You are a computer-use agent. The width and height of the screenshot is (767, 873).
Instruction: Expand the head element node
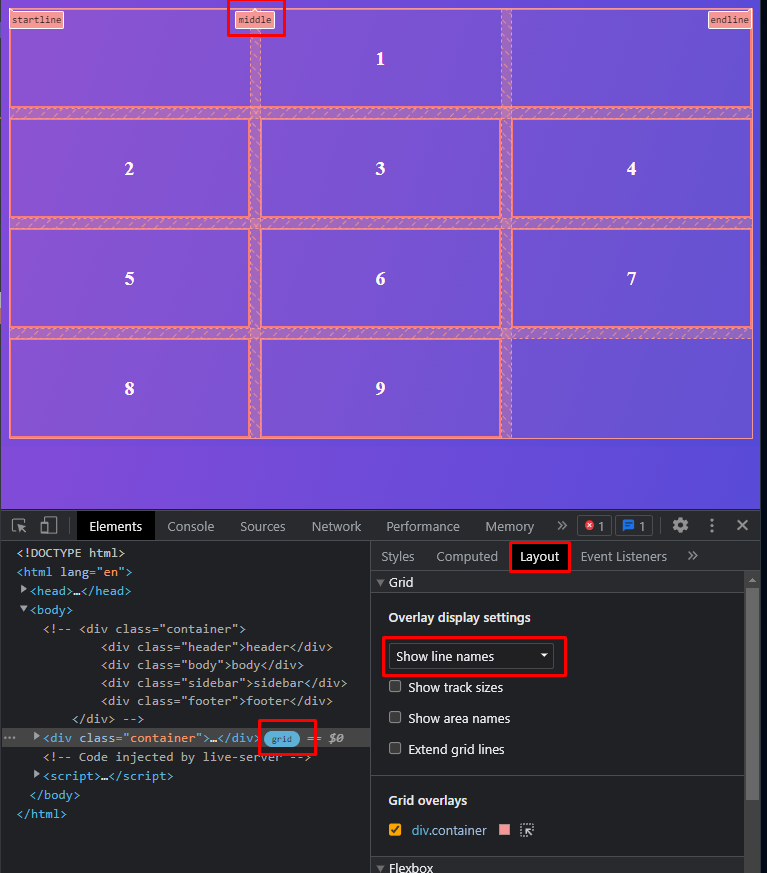click(23, 590)
